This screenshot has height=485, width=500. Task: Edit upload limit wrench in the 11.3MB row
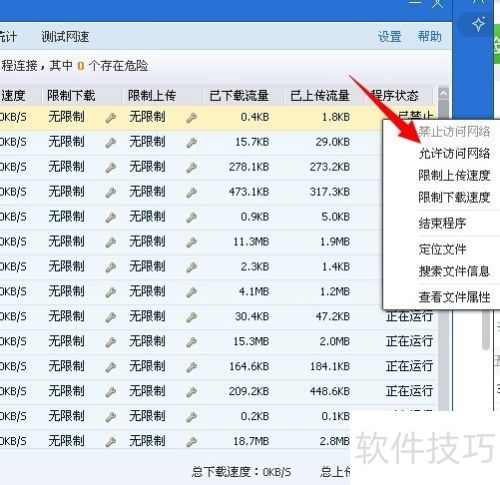pos(191,243)
